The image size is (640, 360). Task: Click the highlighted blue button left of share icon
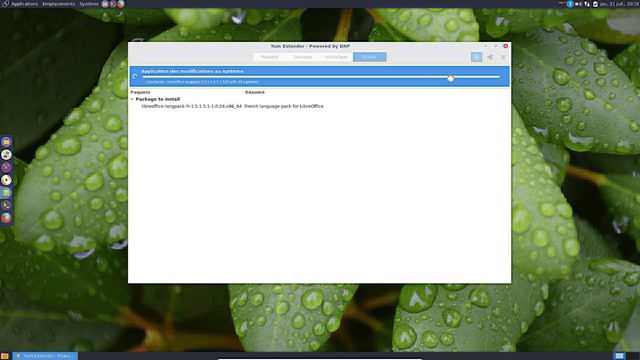coord(476,57)
